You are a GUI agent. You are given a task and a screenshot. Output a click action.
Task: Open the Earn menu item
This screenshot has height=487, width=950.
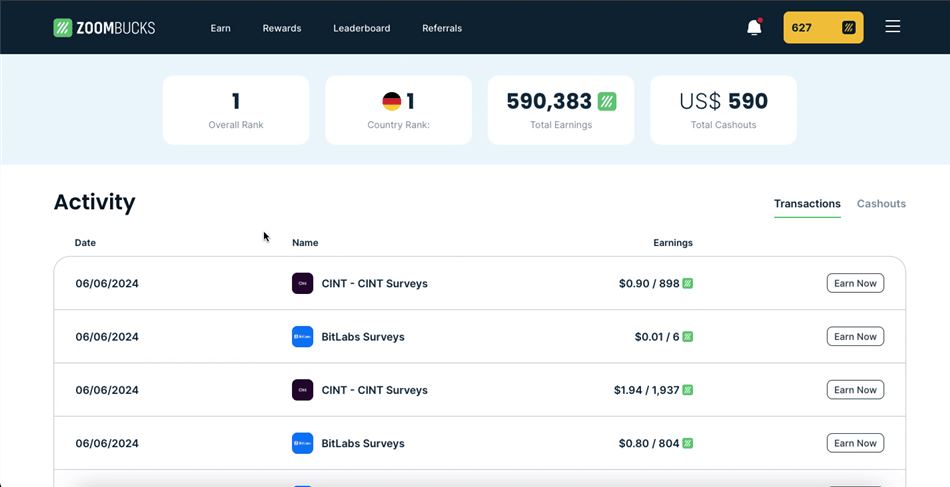coord(221,28)
